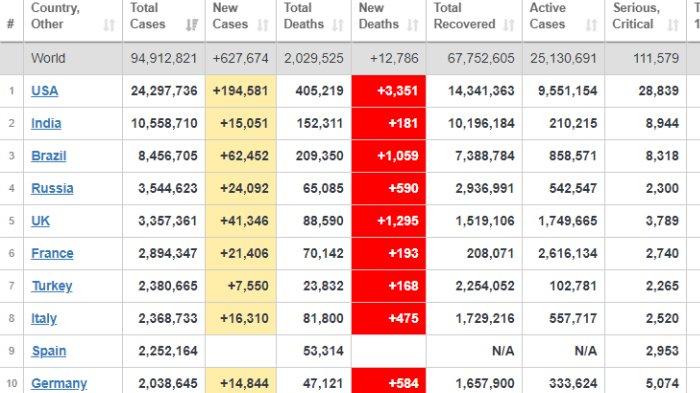The width and height of the screenshot is (700, 393).
Task: Go to Italy country page
Action: click(x=44, y=319)
